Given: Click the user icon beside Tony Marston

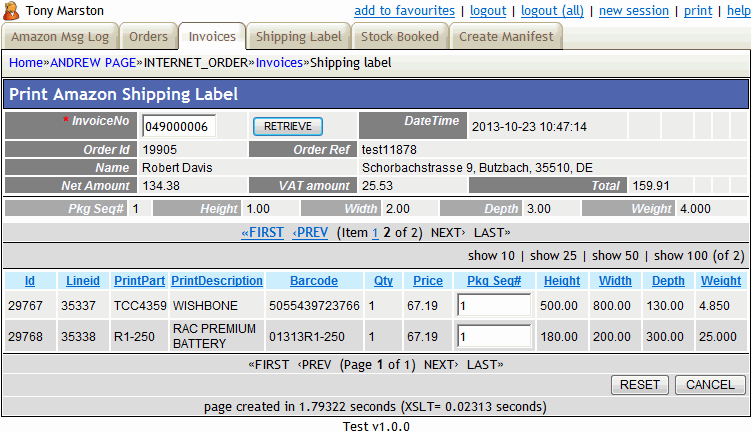Looking at the screenshot, I should tap(12, 11).
